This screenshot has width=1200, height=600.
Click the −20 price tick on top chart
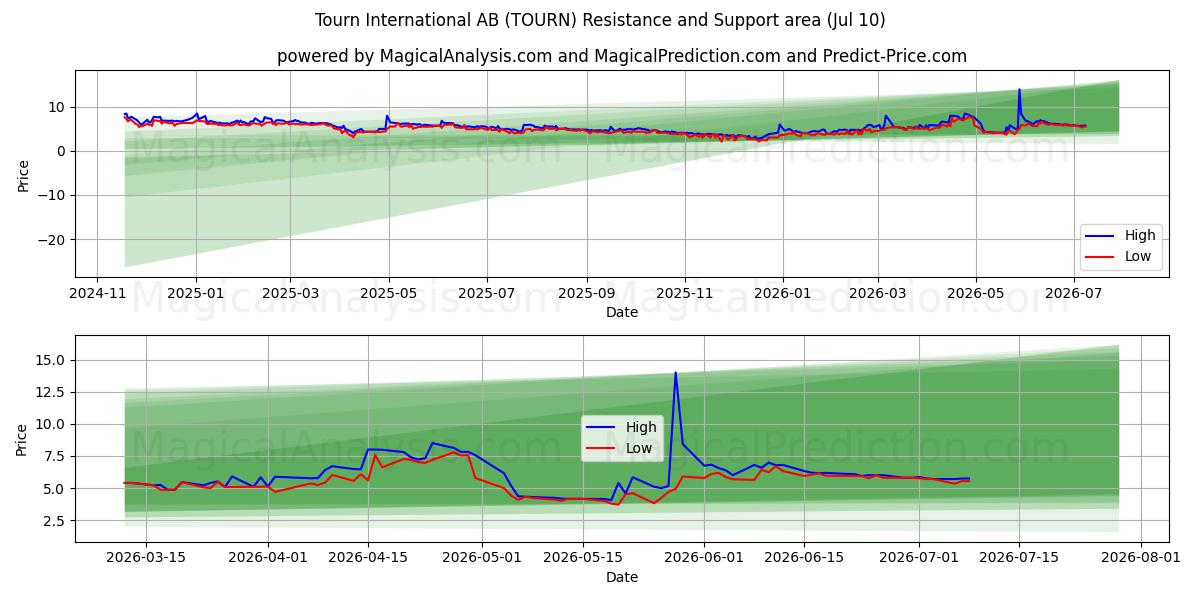[50, 240]
